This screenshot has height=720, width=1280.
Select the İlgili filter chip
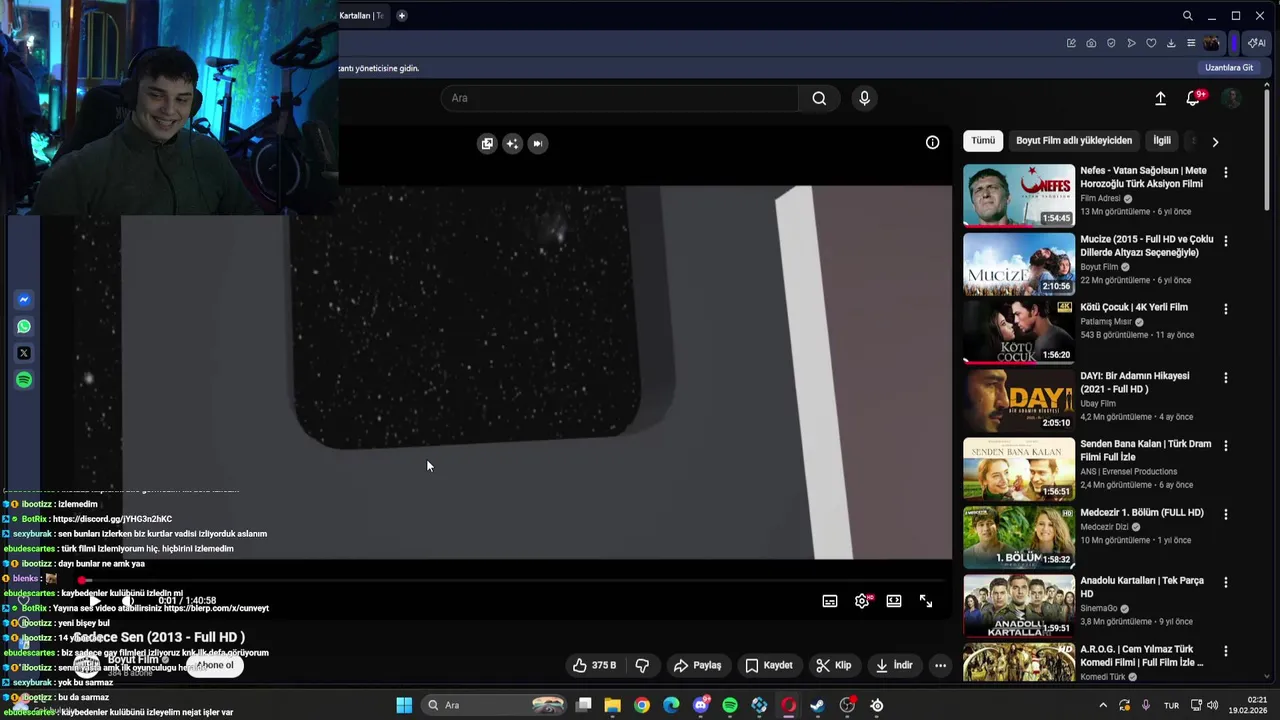[x=1162, y=141]
